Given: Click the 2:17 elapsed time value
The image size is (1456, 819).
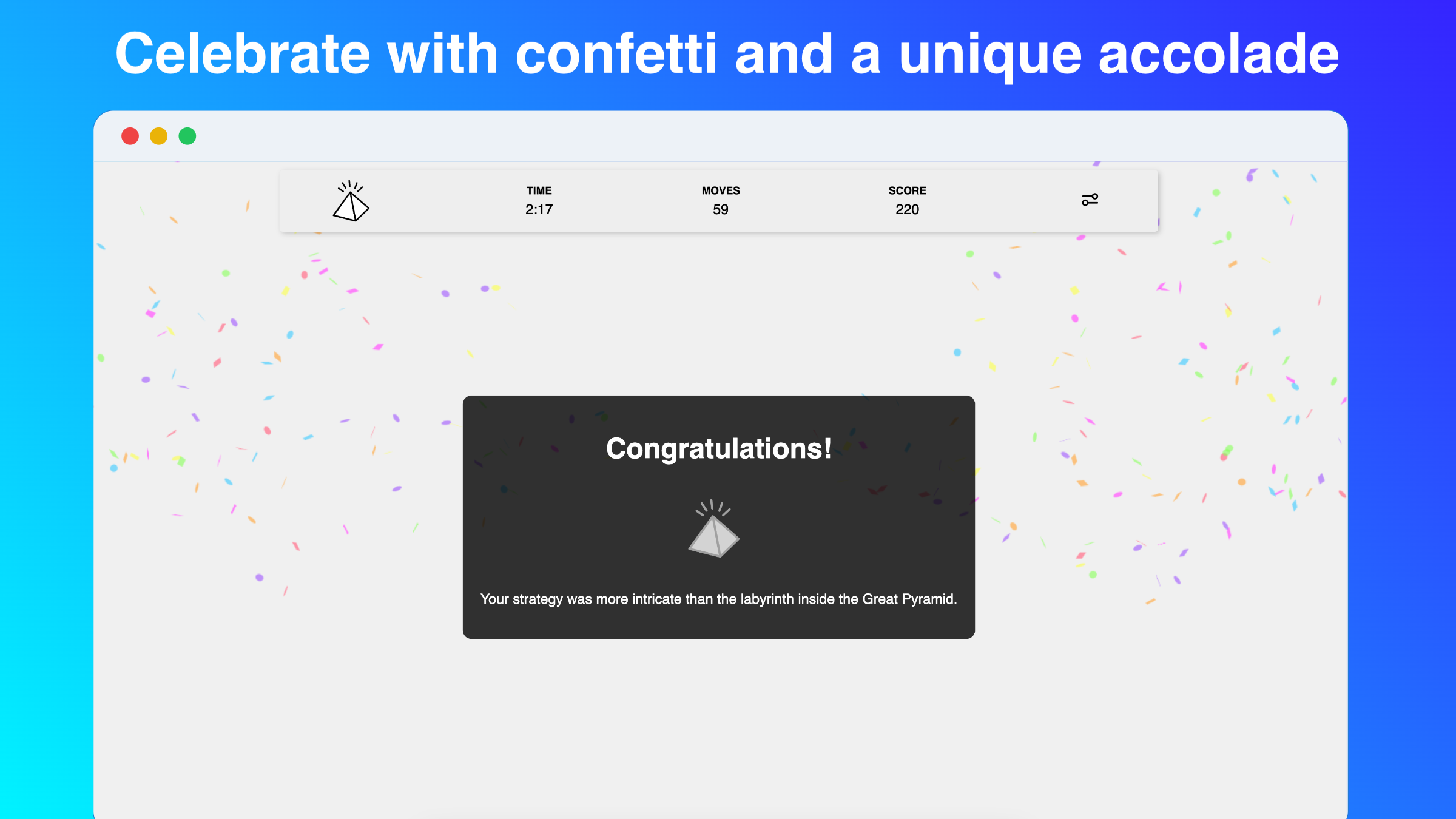Looking at the screenshot, I should coord(539,209).
